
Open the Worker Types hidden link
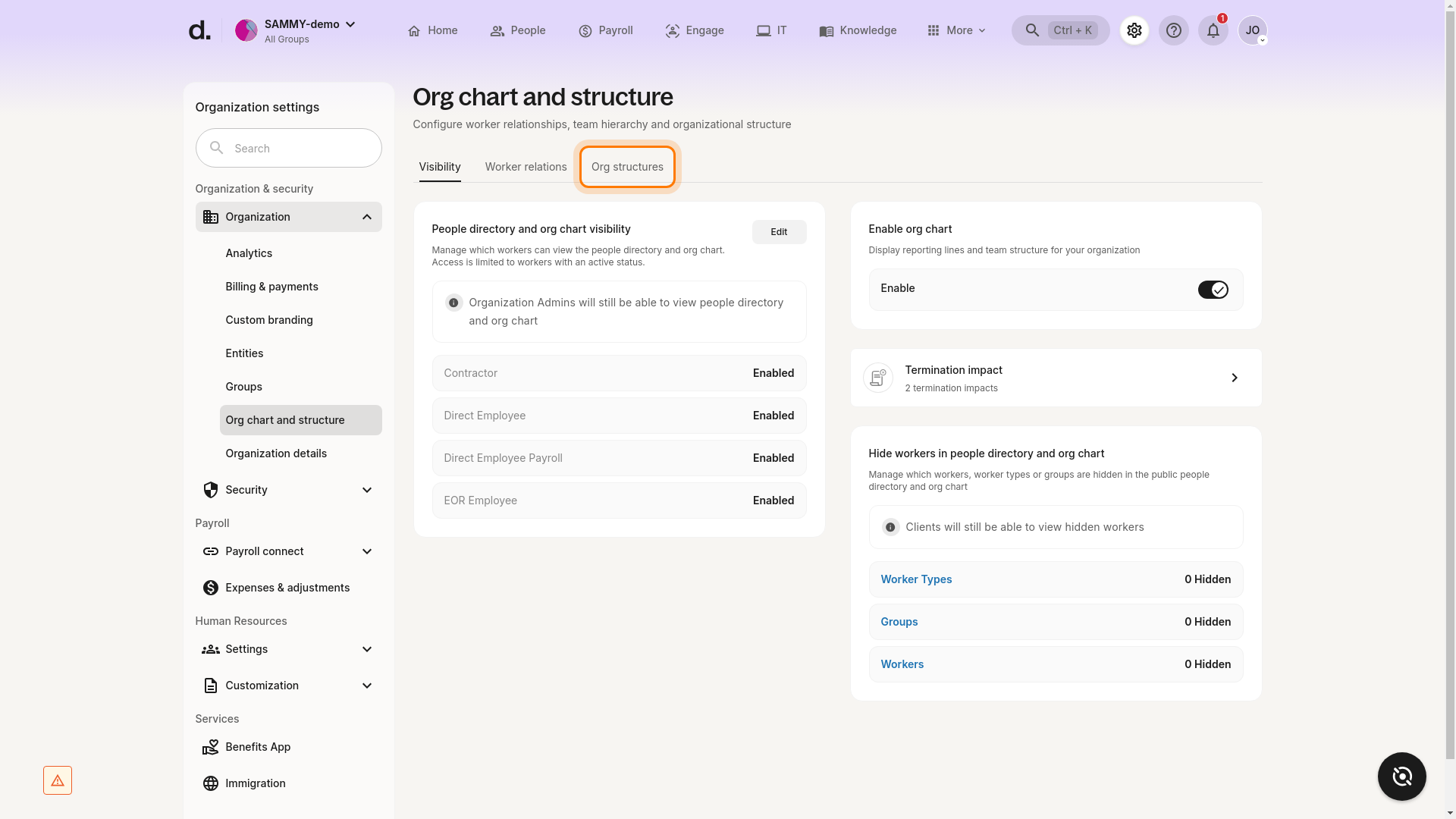(916, 579)
